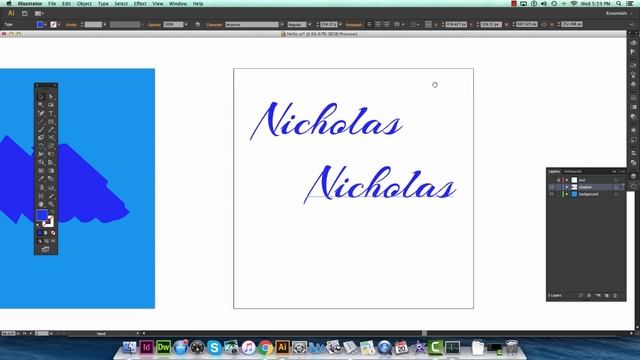This screenshot has height=360, width=640.
Task: Open Essentials workspace switcher
Action: coord(618,13)
